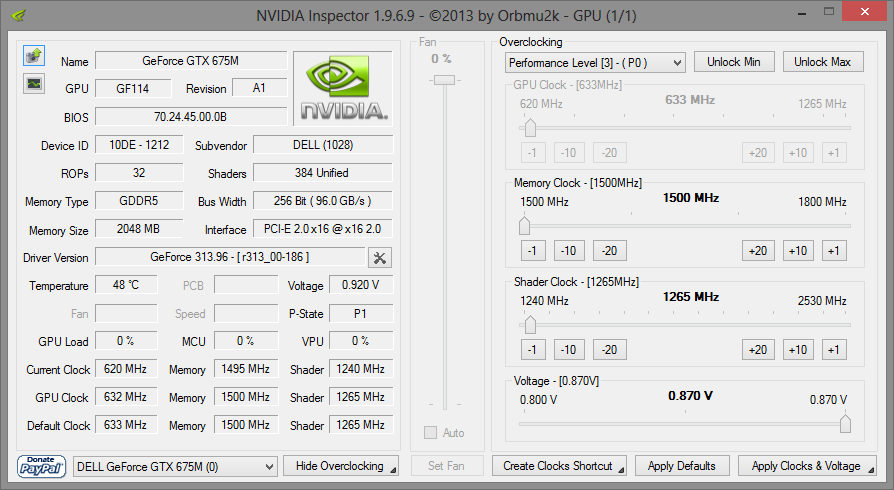The image size is (894, 490).
Task: Click the Interface value PCI-E 2.0 x16
Action: coord(323,229)
